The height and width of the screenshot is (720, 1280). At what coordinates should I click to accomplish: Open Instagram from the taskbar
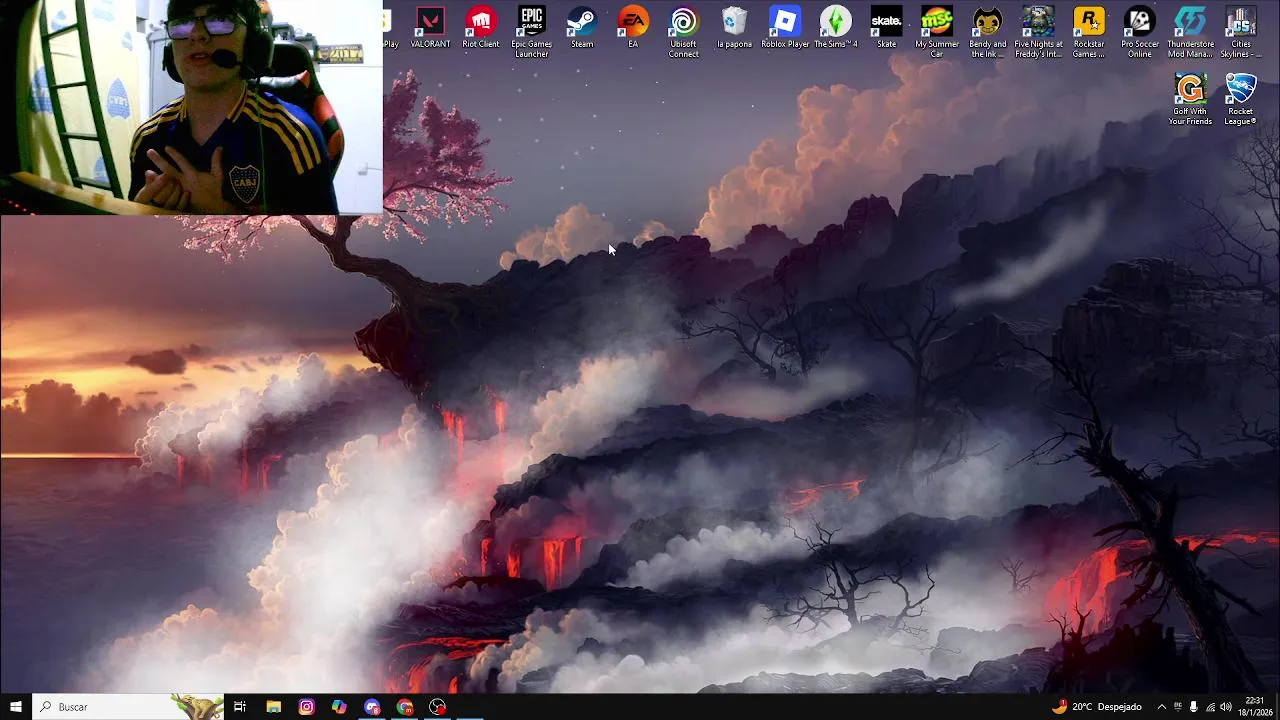tap(306, 707)
